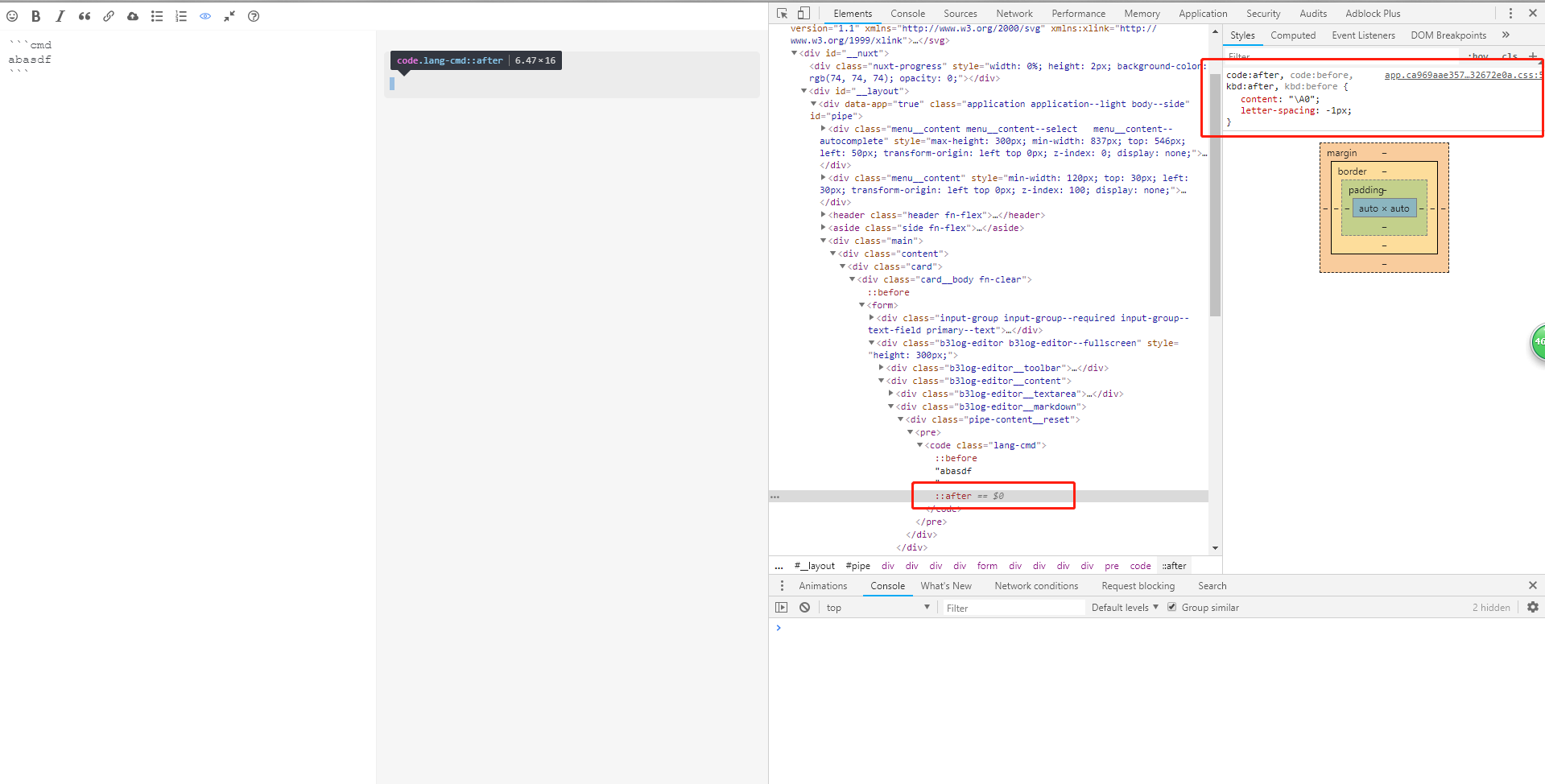Uncheck the Group similar checkbox
Screen dimensions: 1545x784
[x=1172, y=608]
